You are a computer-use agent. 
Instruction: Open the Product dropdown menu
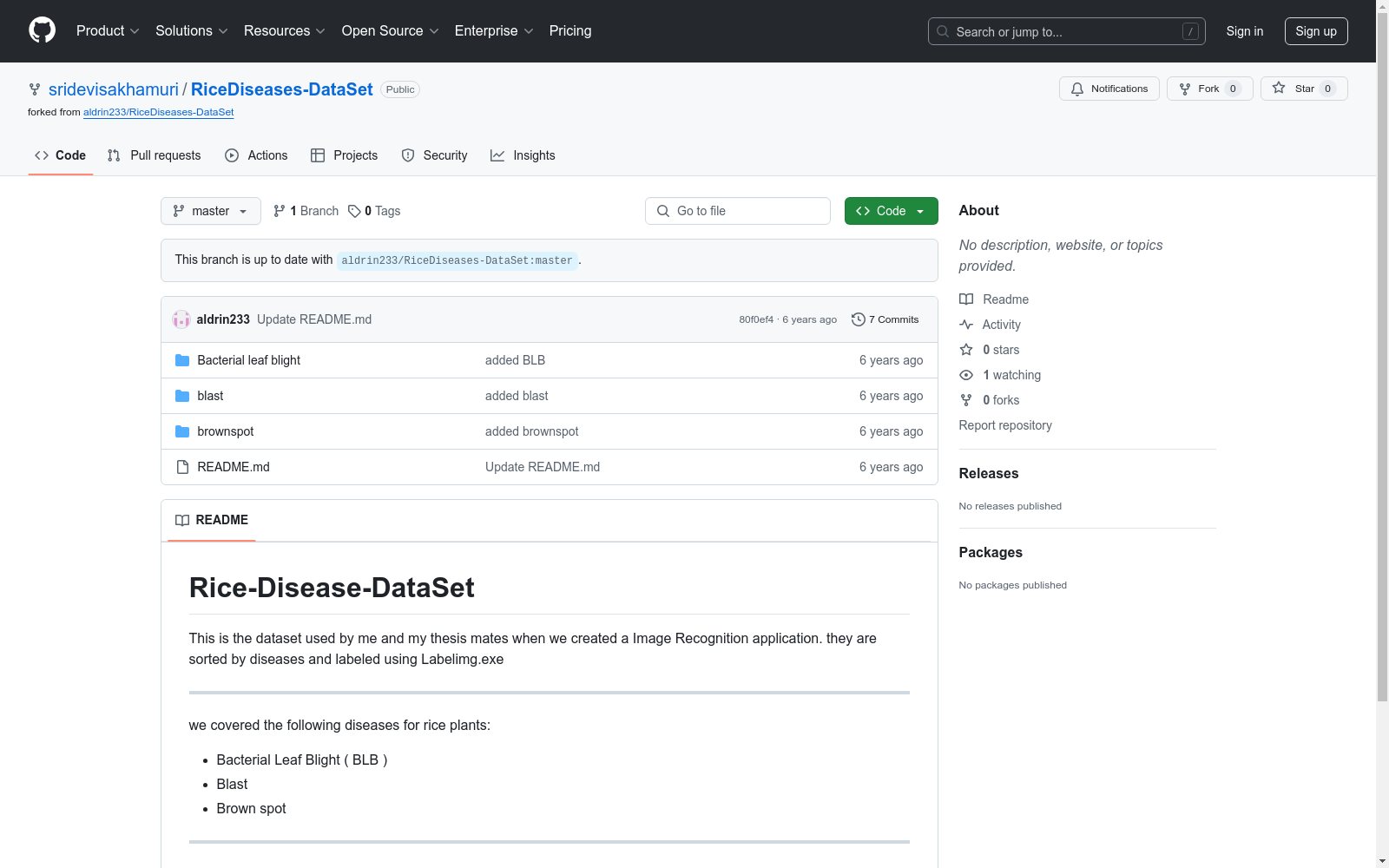(108, 31)
